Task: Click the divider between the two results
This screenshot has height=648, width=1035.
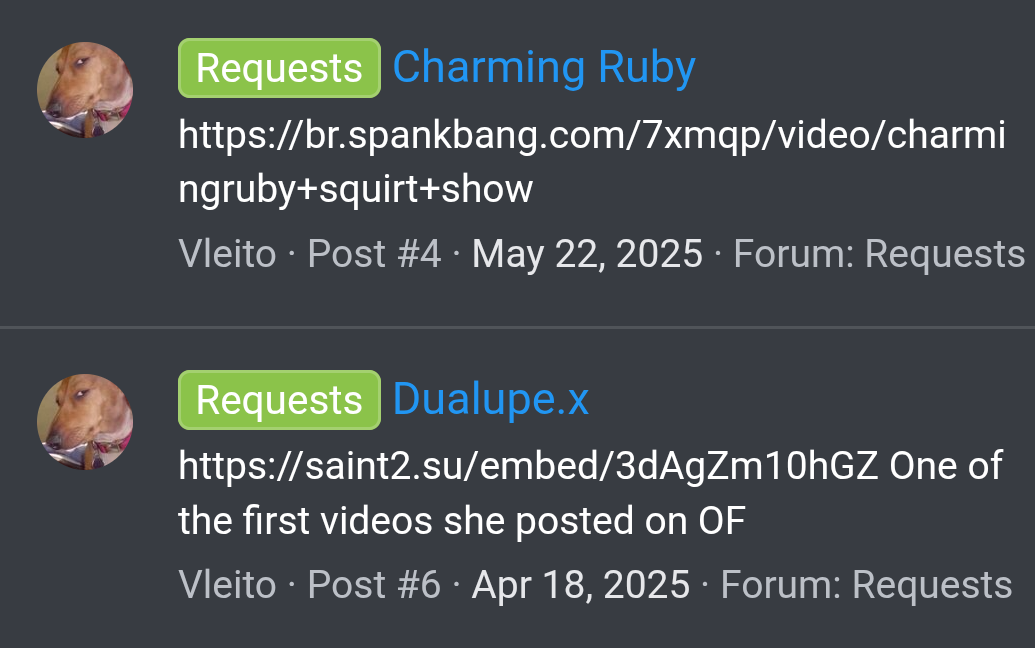Action: click(518, 327)
